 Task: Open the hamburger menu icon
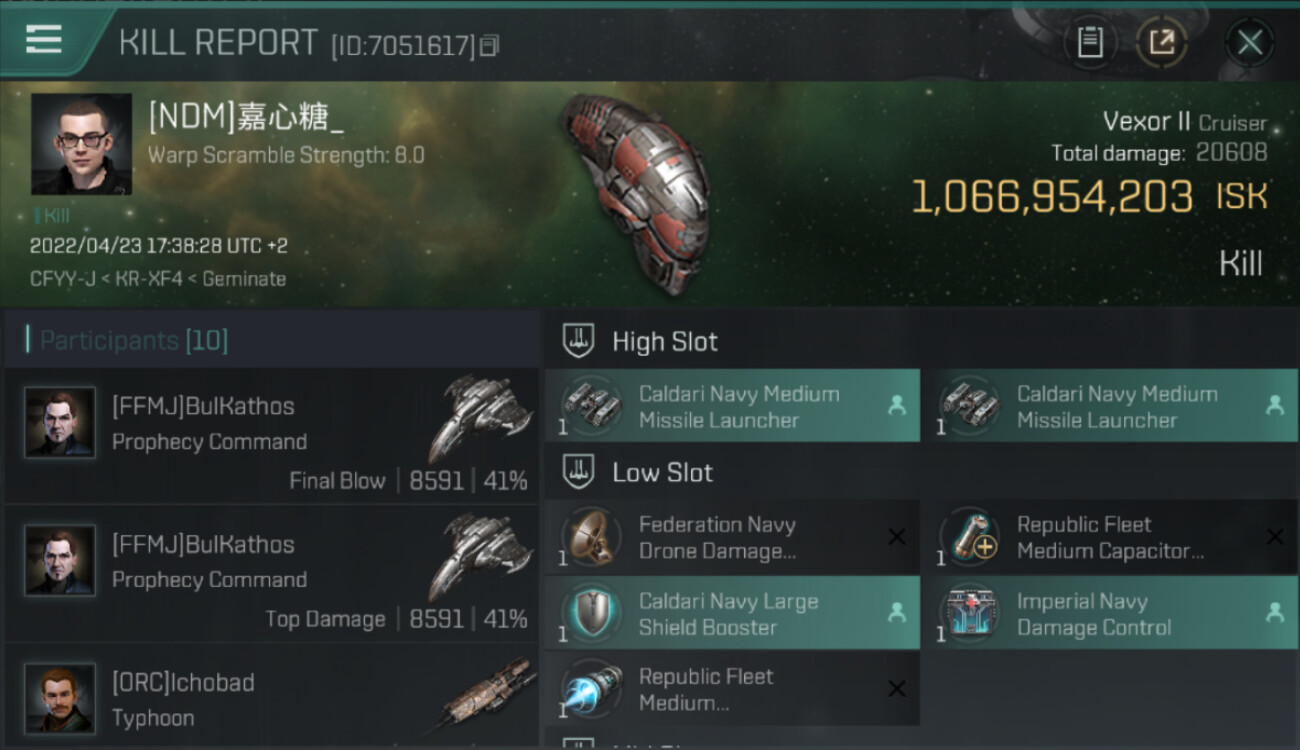tap(44, 41)
